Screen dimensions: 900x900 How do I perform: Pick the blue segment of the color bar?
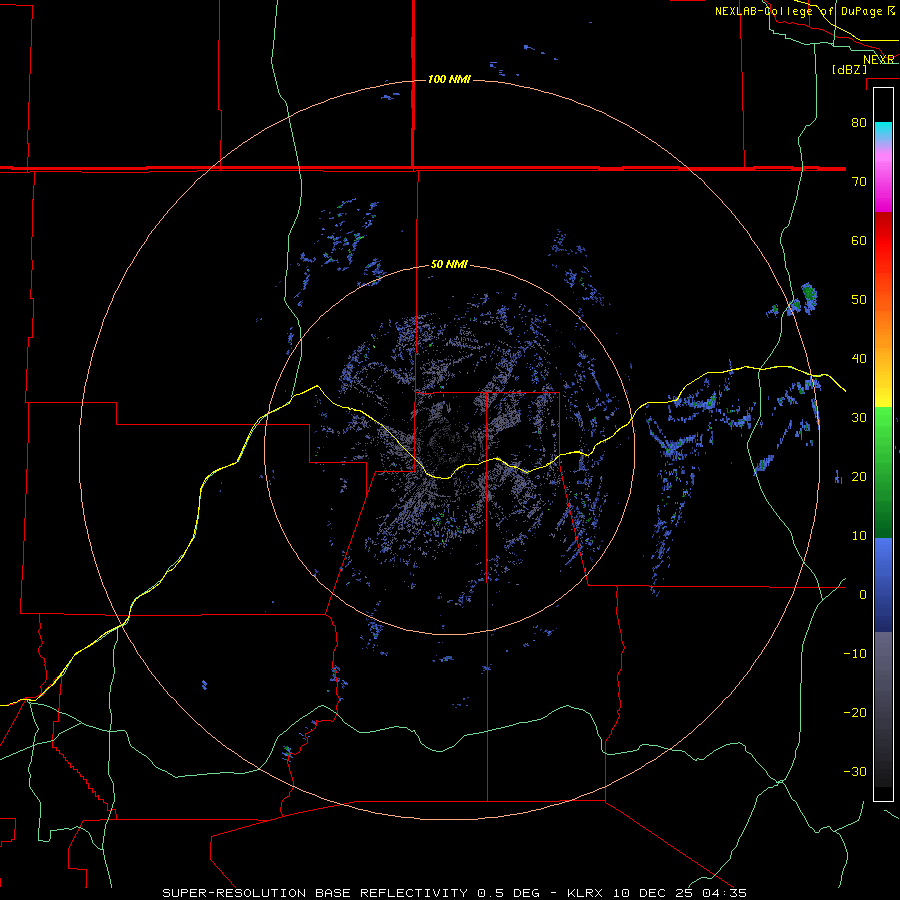[883, 583]
